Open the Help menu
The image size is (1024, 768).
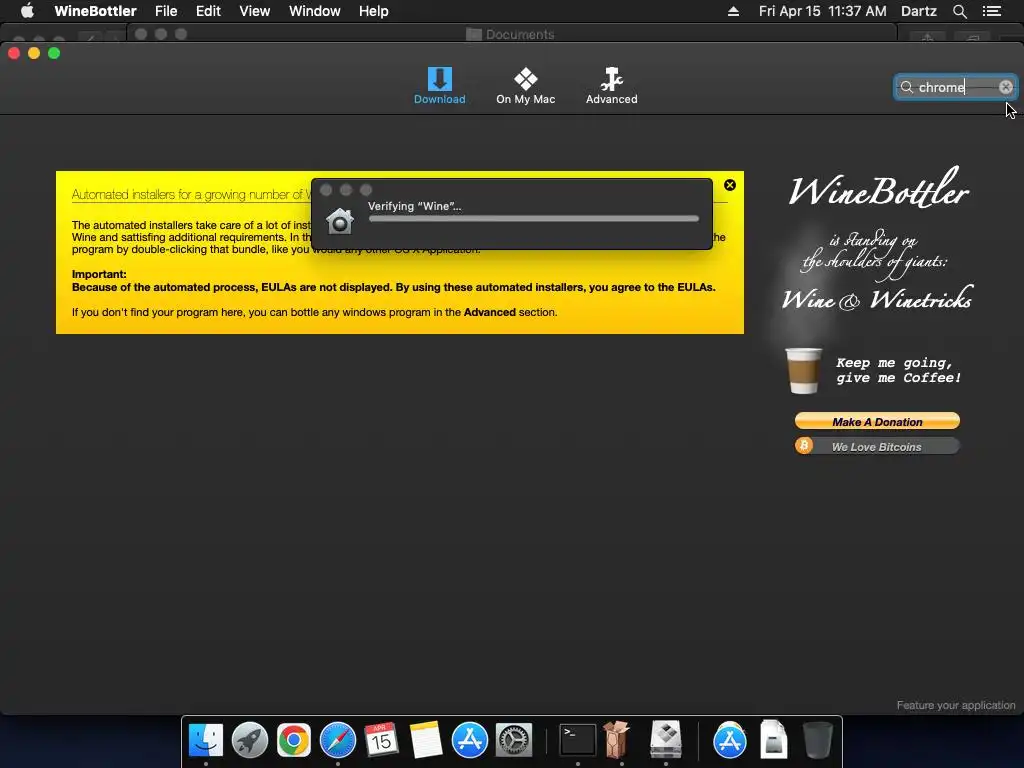pos(374,11)
